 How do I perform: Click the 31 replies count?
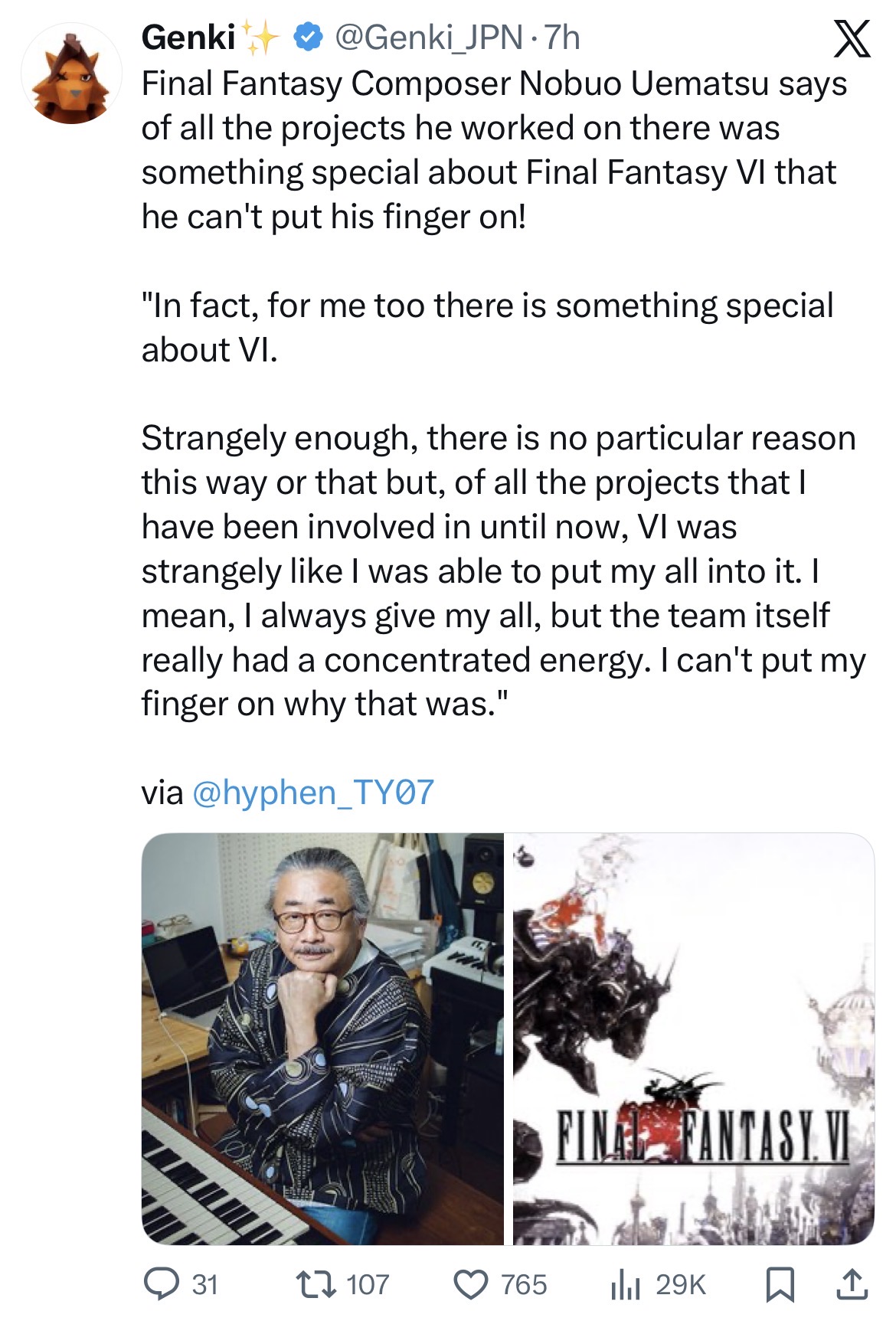point(205,1284)
